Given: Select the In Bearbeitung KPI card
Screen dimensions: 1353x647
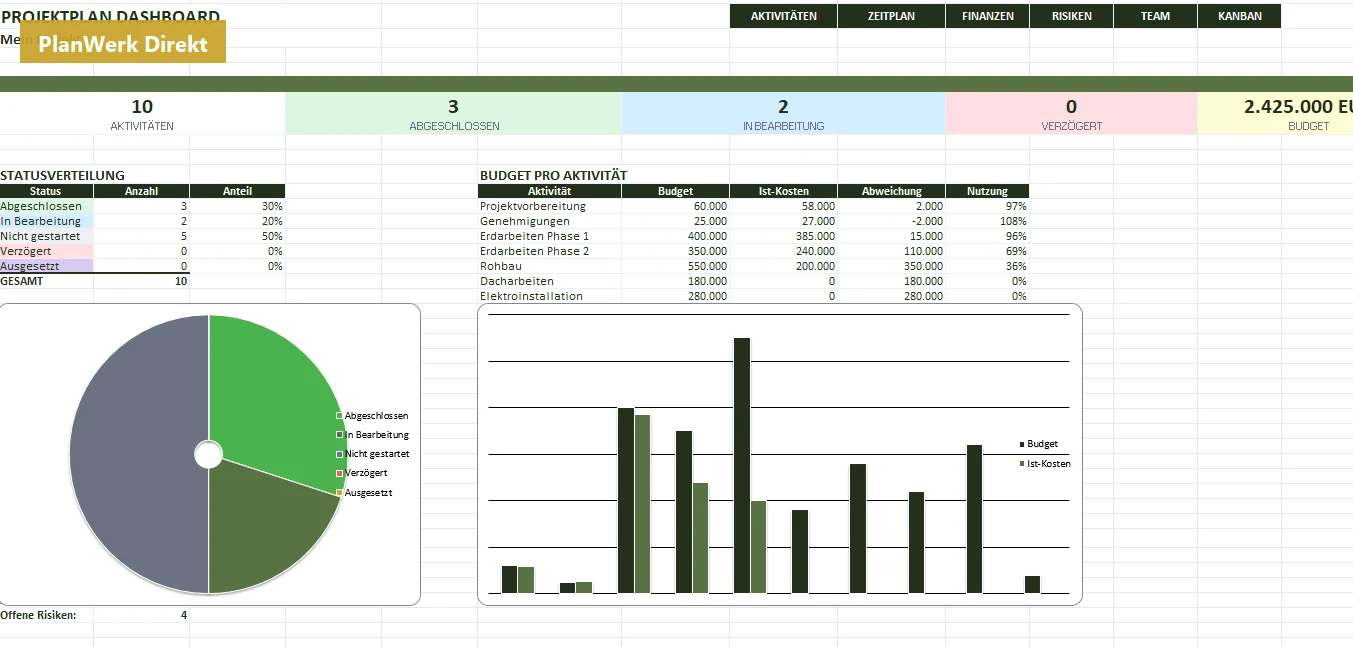Looking at the screenshot, I should (783, 114).
